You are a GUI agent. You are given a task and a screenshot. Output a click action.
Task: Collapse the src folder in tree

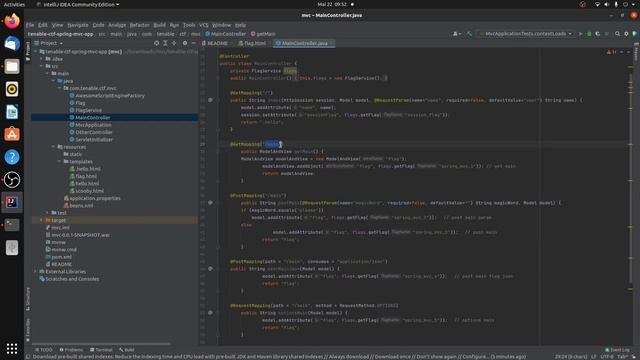[41, 66]
